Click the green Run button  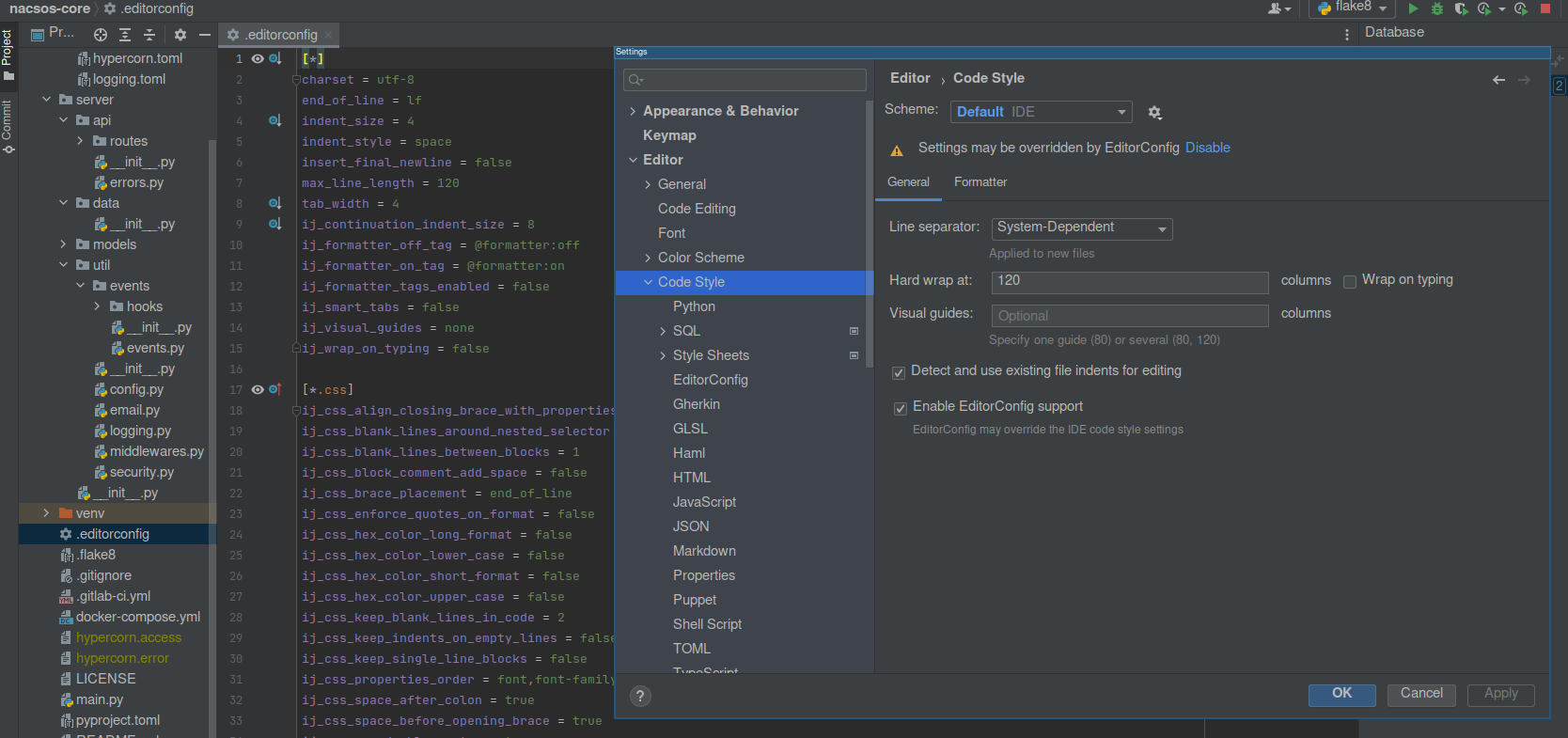click(x=1413, y=8)
